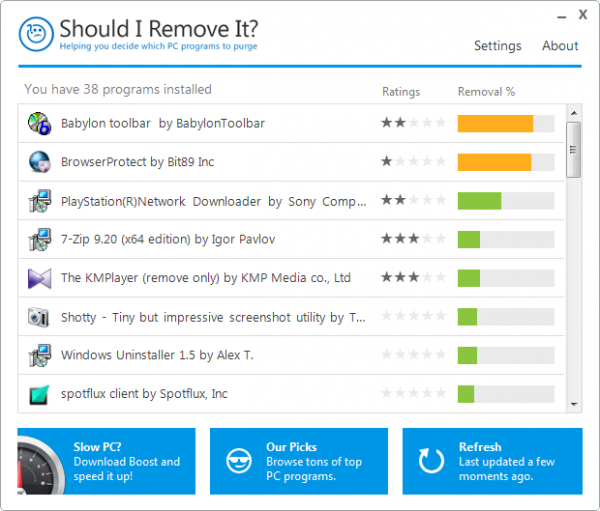Minimize the Should I Remove It window
600x511 pixels.
(x=561, y=17)
